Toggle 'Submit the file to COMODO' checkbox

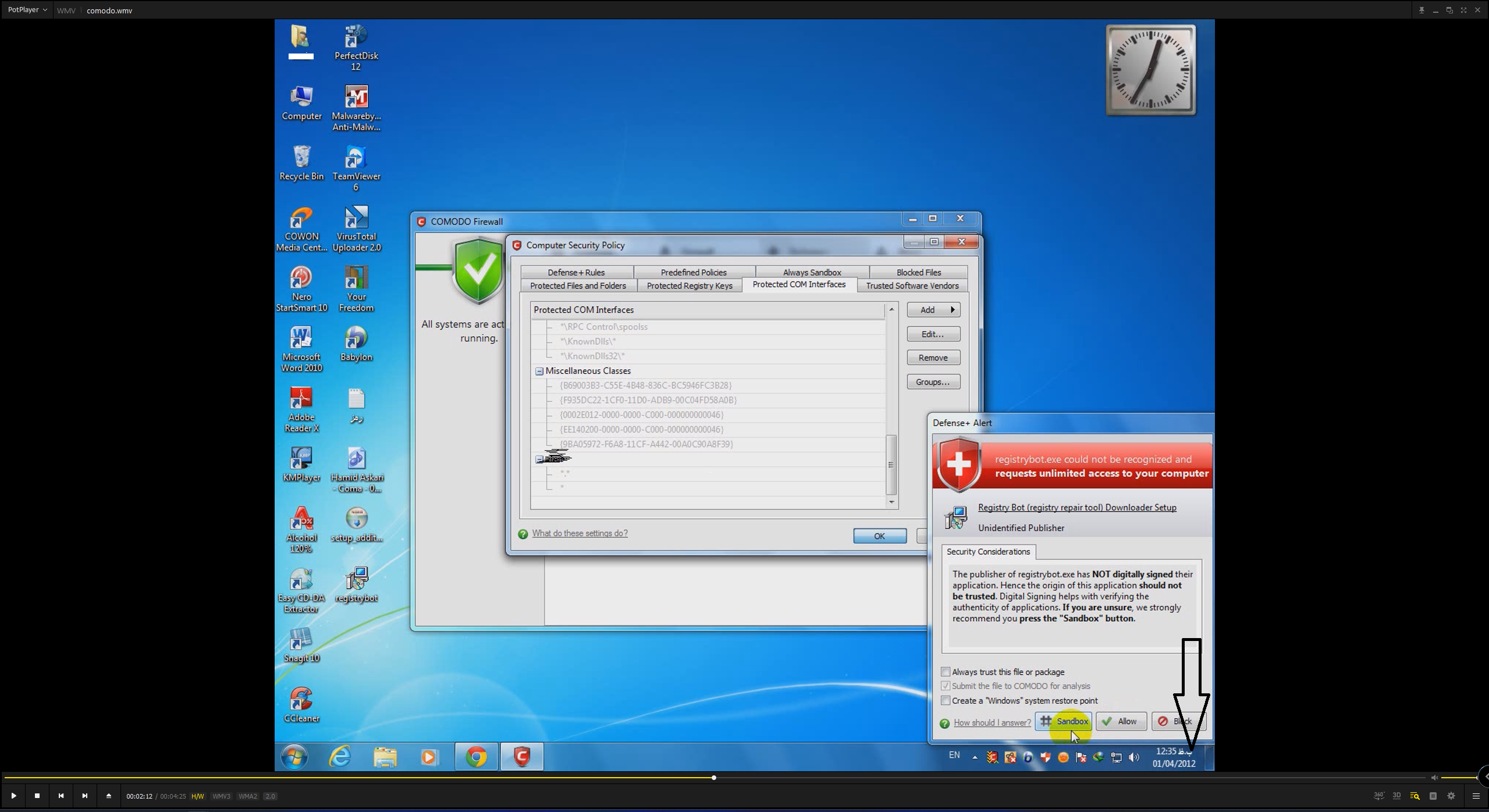coord(946,686)
